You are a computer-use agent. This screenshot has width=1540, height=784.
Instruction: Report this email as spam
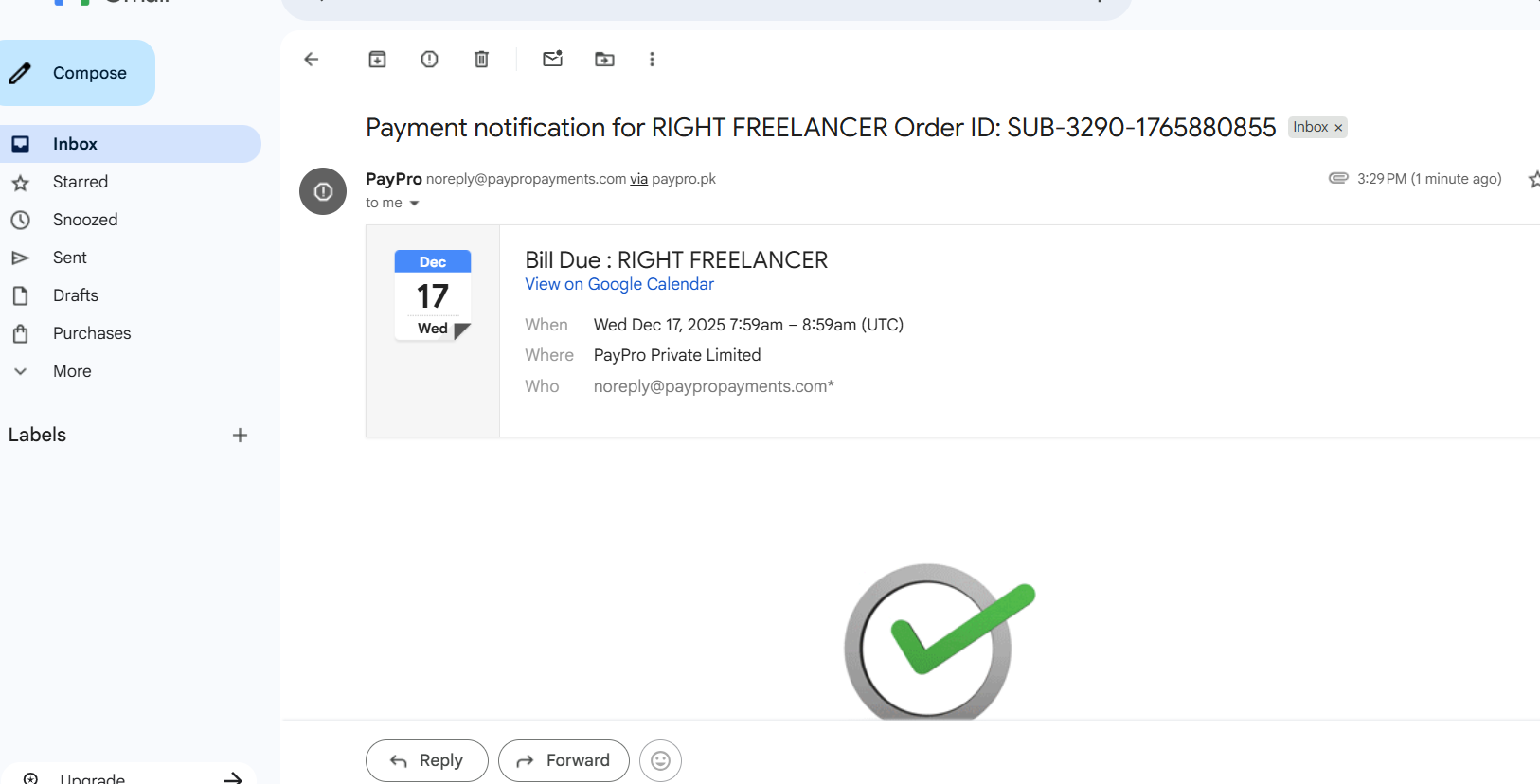pos(429,60)
